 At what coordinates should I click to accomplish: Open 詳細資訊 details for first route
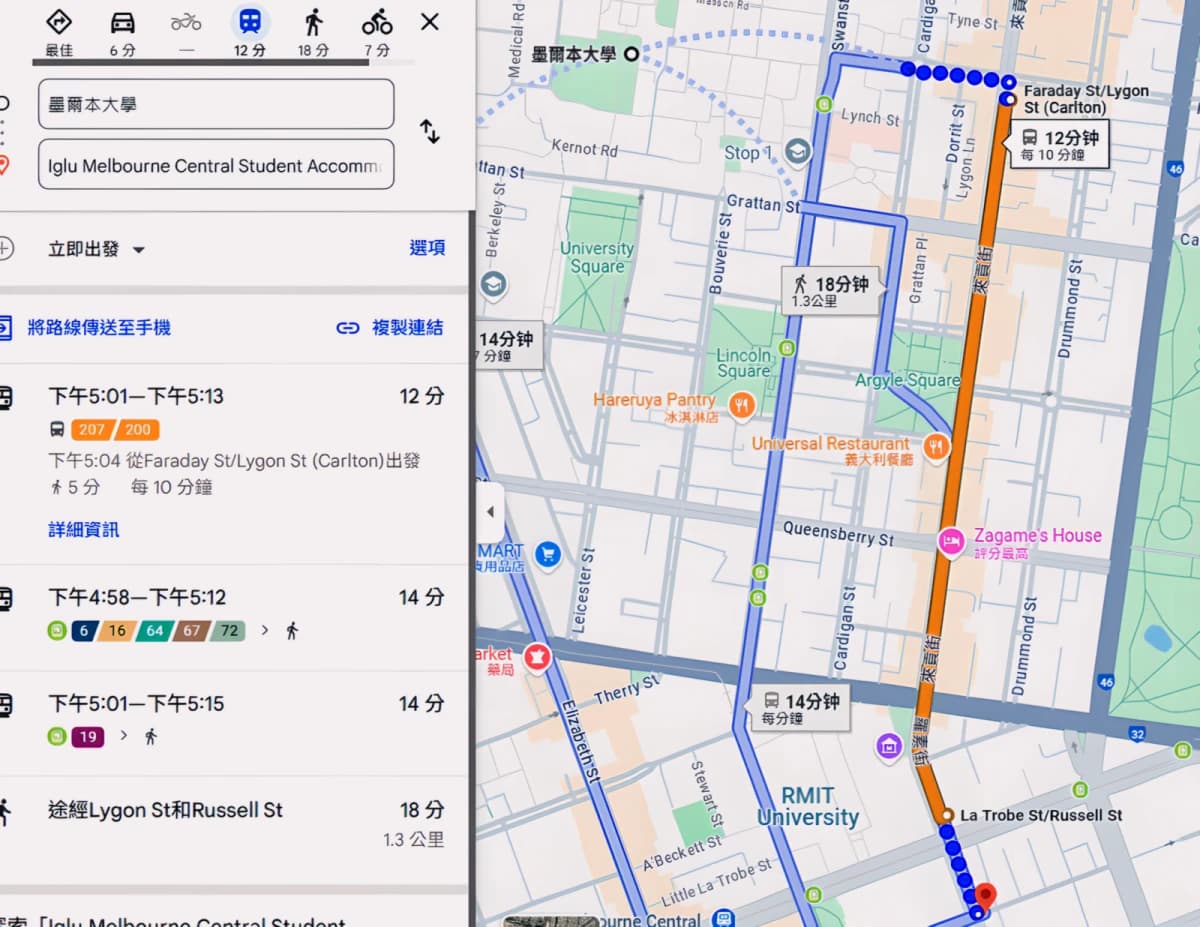84,530
